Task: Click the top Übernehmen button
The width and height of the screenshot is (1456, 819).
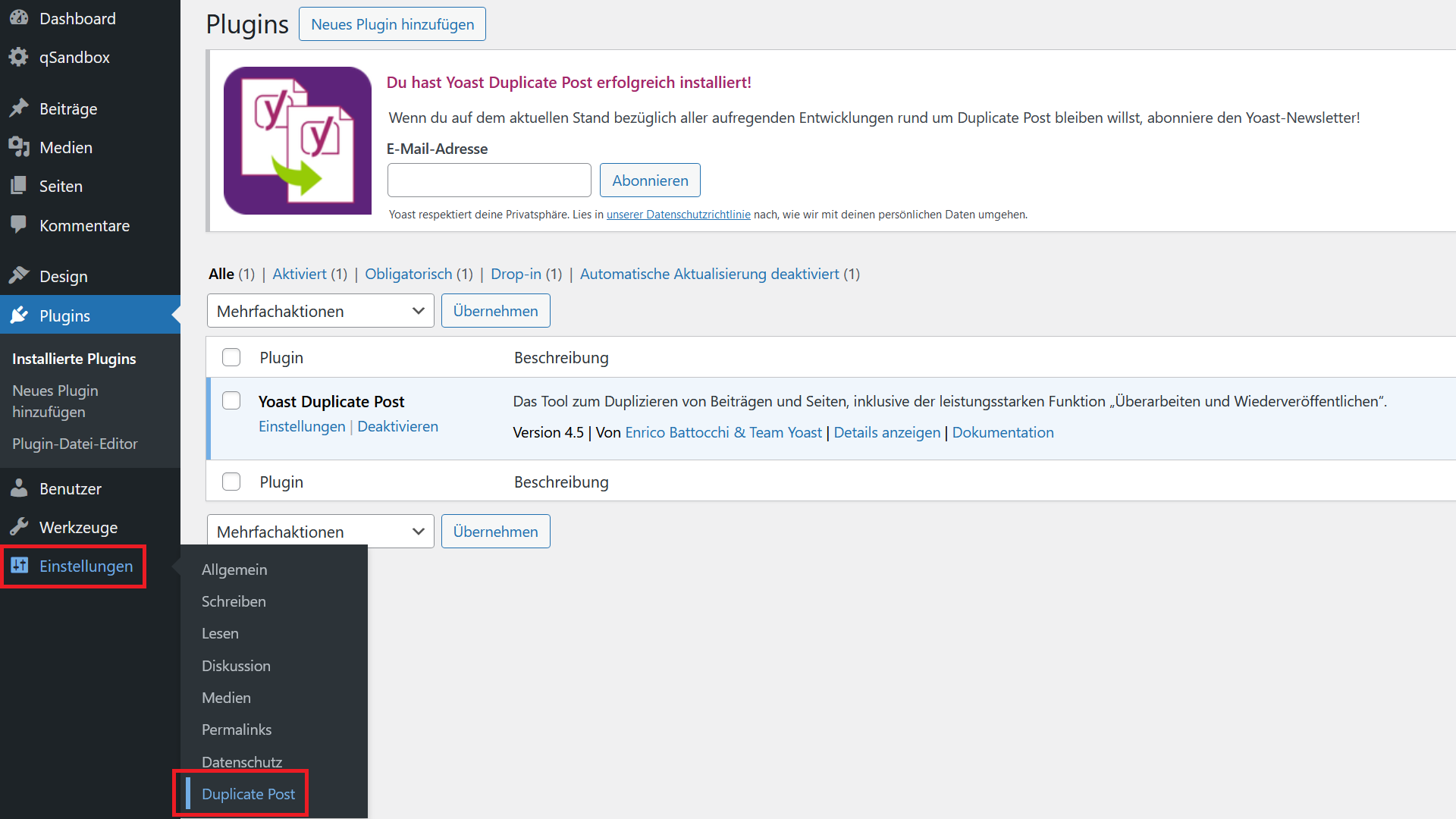Action: coord(496,311)
